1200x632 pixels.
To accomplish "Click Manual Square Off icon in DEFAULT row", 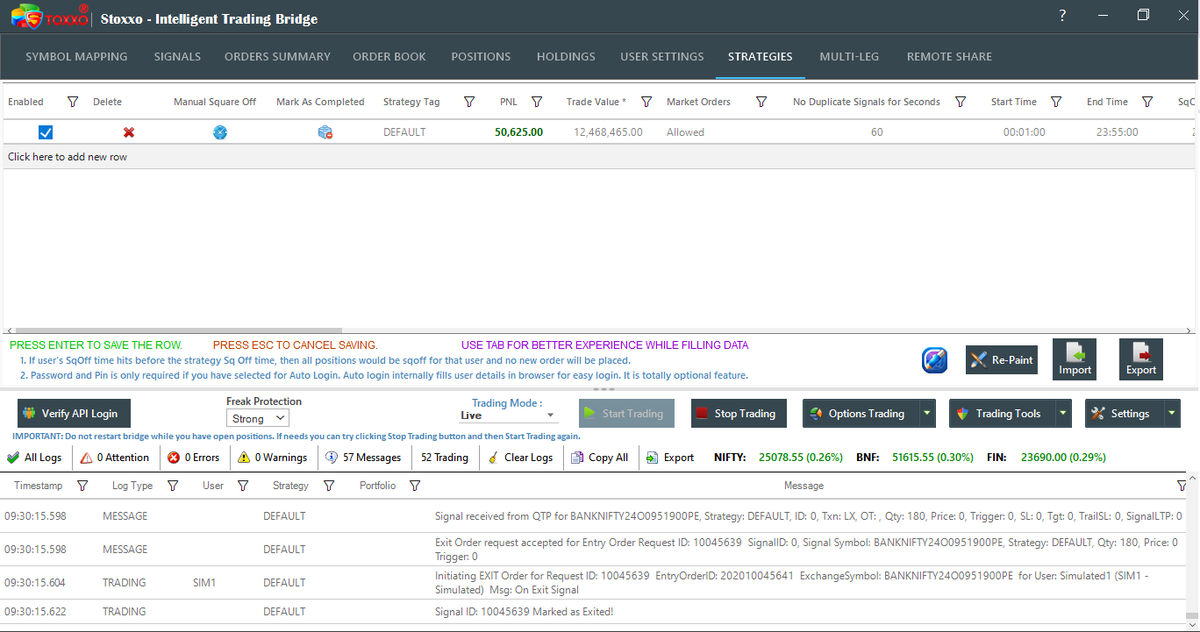I will tap(220, 132).
